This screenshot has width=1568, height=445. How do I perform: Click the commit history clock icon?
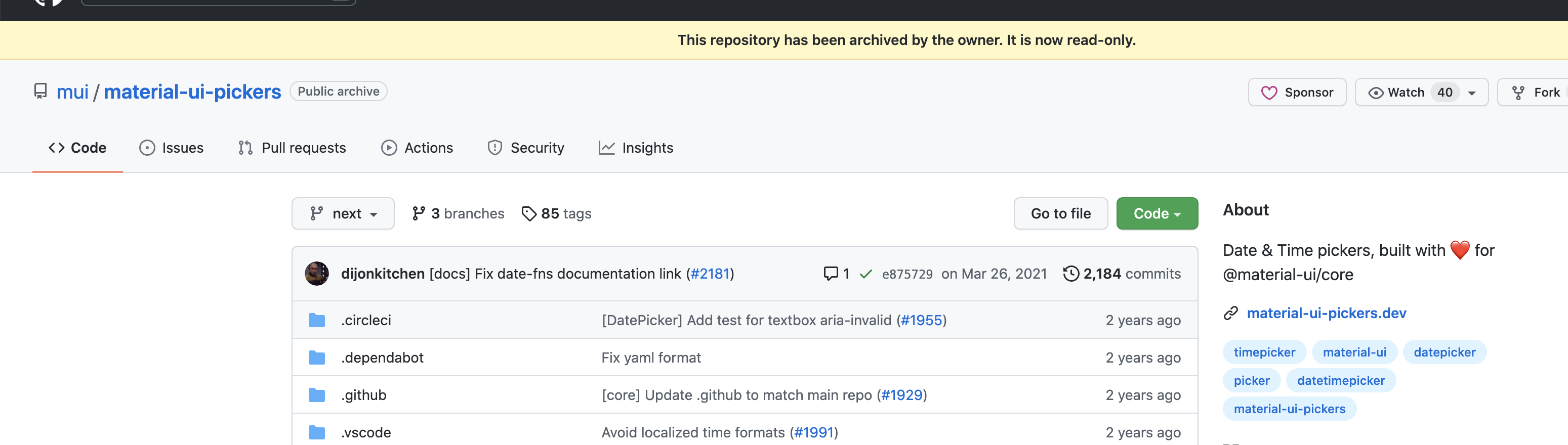point(1070,274)
